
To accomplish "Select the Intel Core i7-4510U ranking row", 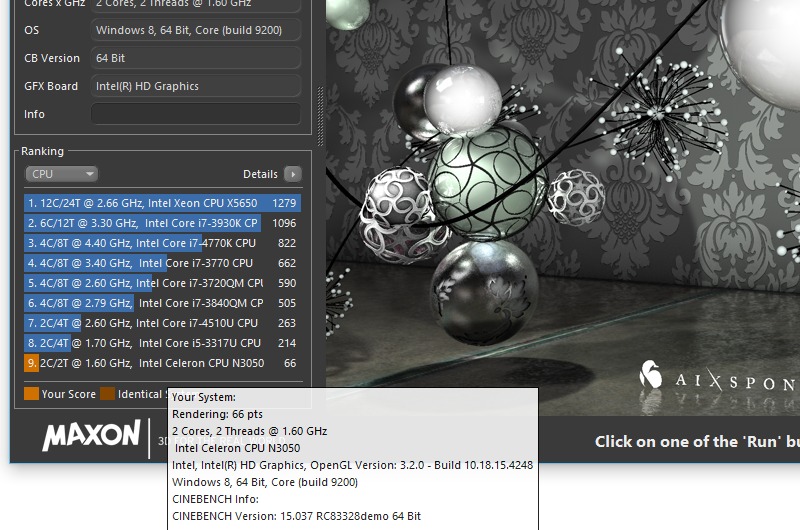I will click(162, 323).
